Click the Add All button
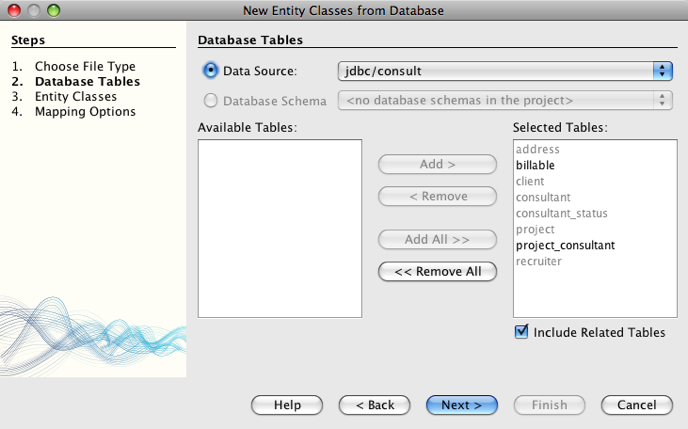Viewport: 688px width, 429px height. 437,239
